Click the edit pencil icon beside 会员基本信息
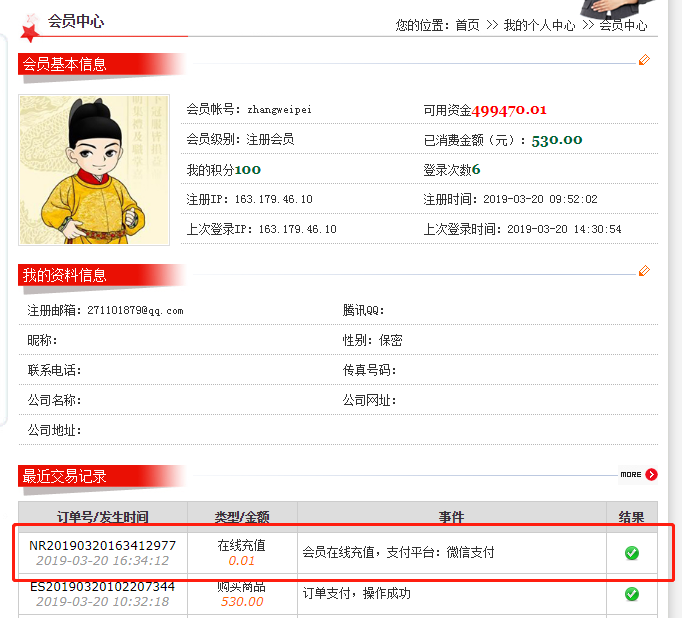Viewport: 682px width, 618px height. [644, 60]
